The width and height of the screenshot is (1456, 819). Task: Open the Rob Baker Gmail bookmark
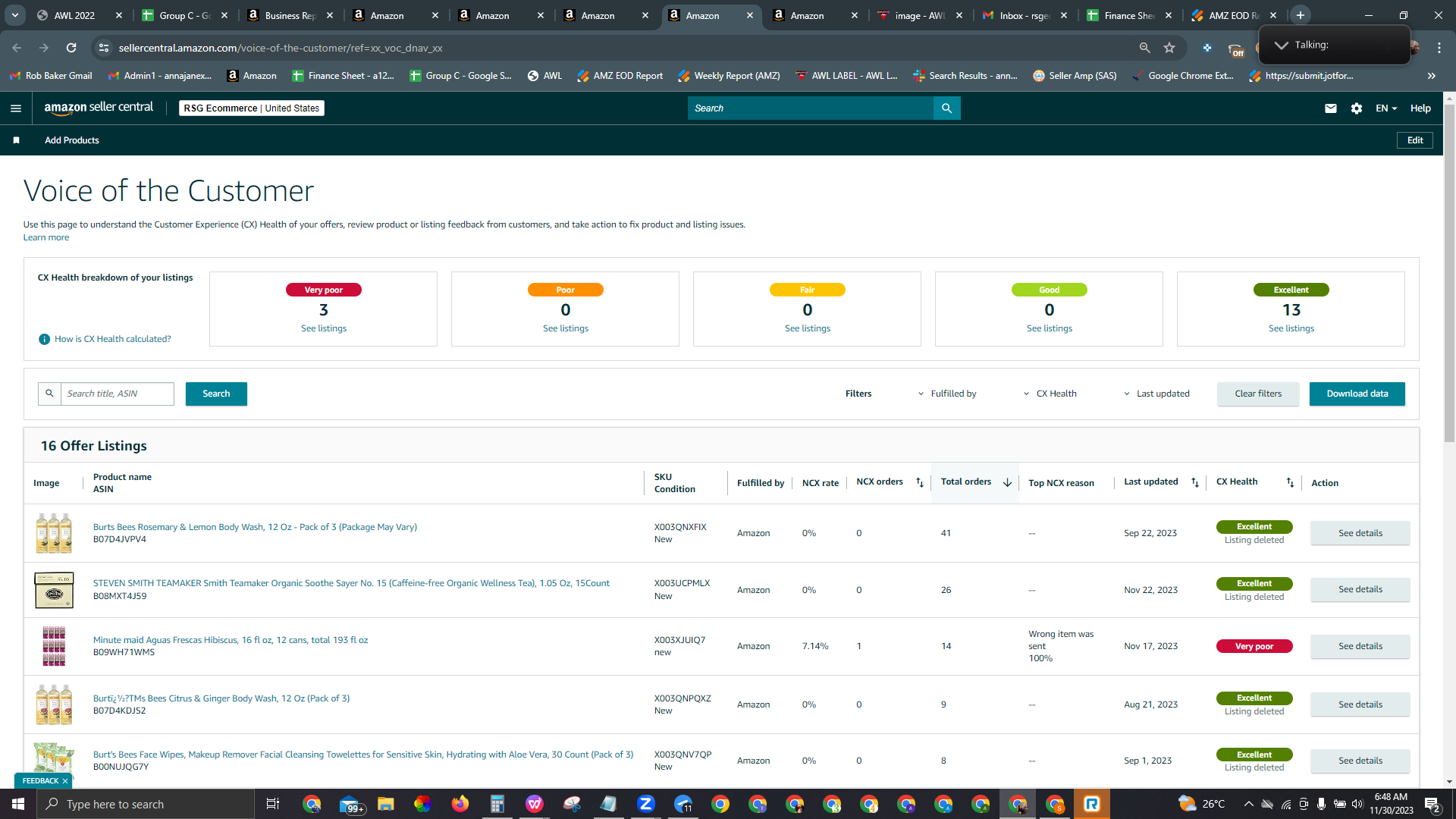[51, 76]
